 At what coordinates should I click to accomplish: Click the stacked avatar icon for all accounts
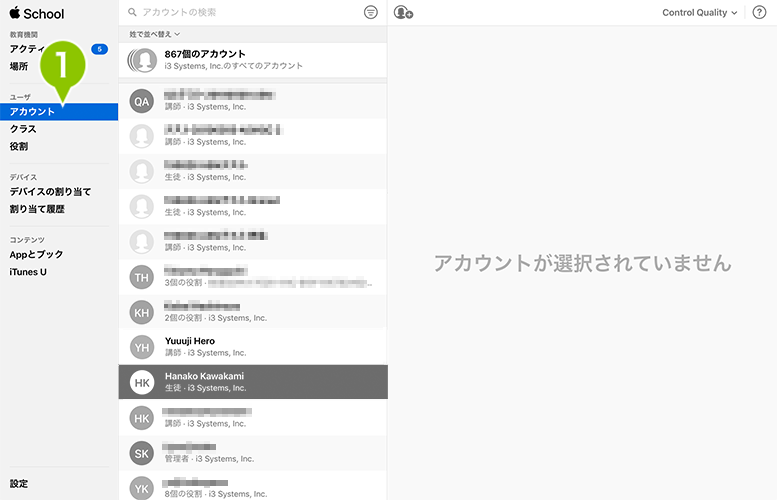coord(142,60)
